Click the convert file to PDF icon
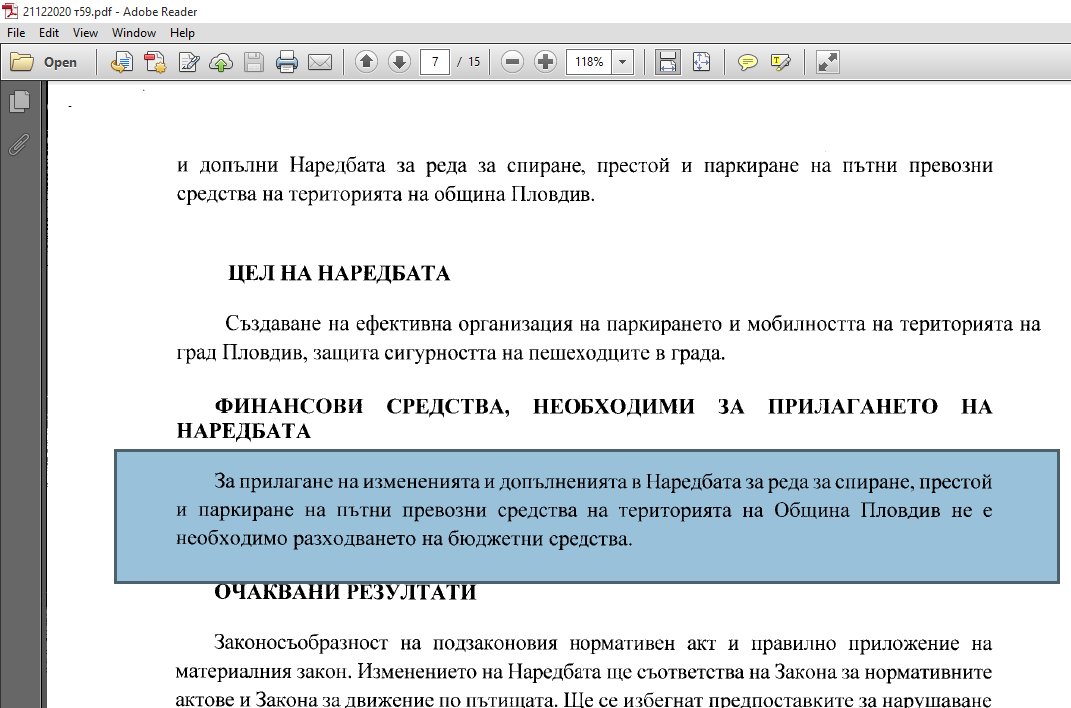This screenshot has height=708, width=1071. click(122, 62)
